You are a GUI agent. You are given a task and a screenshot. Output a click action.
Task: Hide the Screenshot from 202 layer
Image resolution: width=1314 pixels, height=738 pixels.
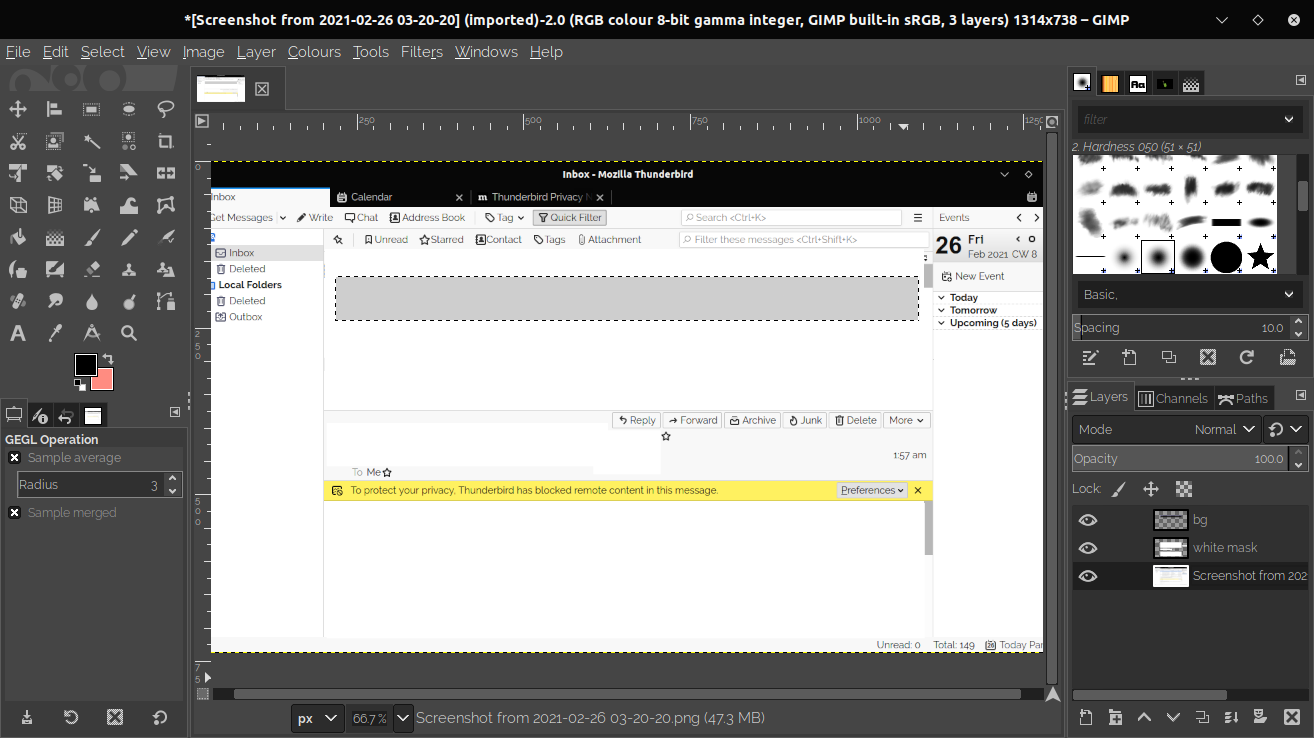click(x=1088, y=576)
